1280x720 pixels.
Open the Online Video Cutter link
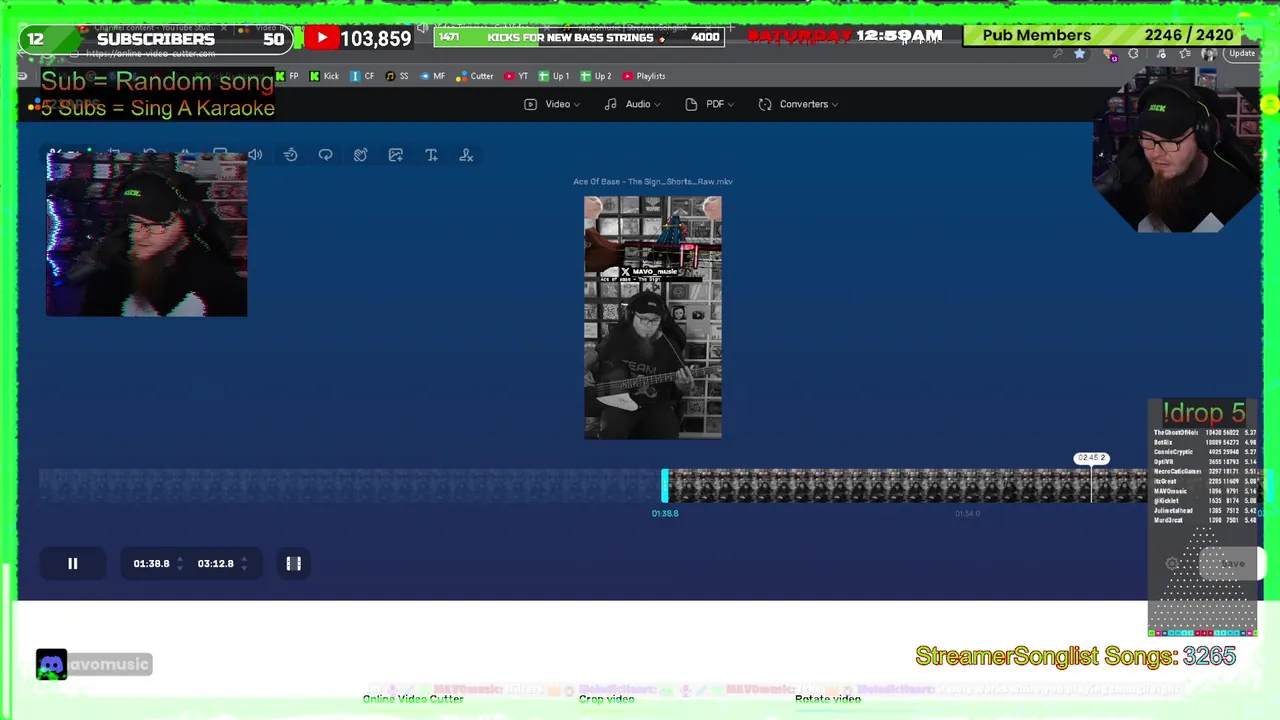click(413, 699)
